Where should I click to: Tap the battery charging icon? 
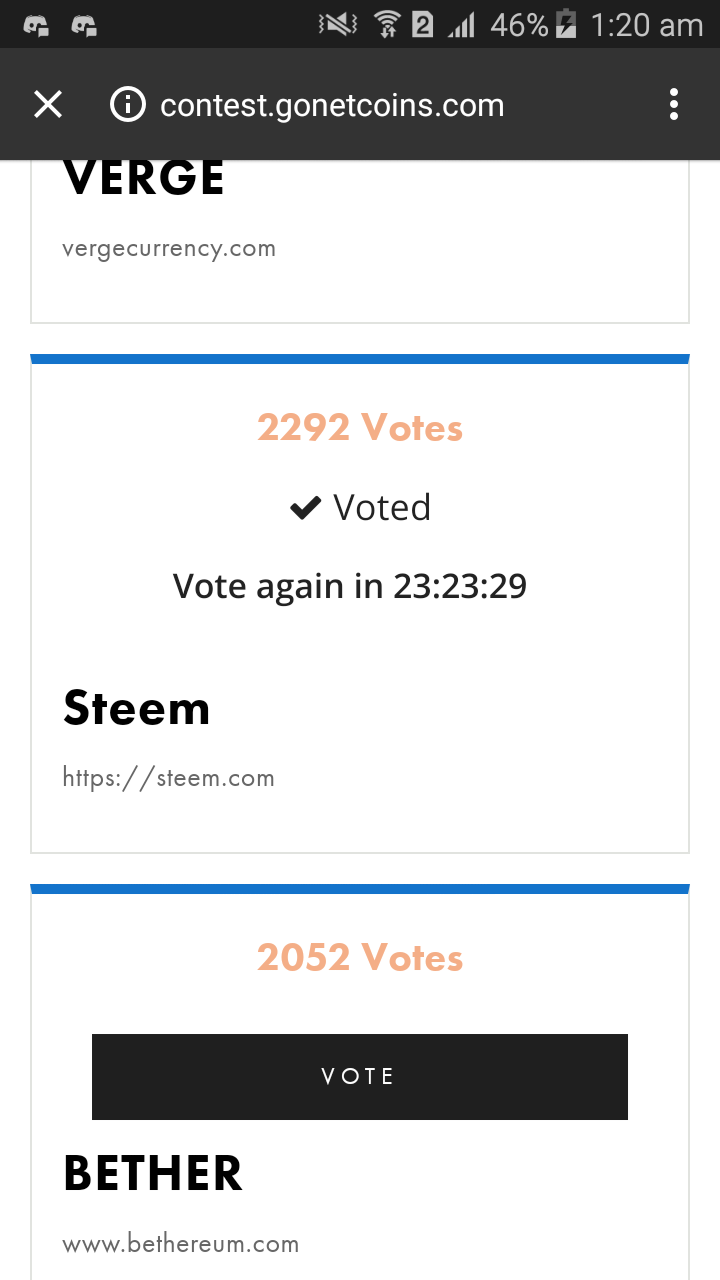coord(566,25)
